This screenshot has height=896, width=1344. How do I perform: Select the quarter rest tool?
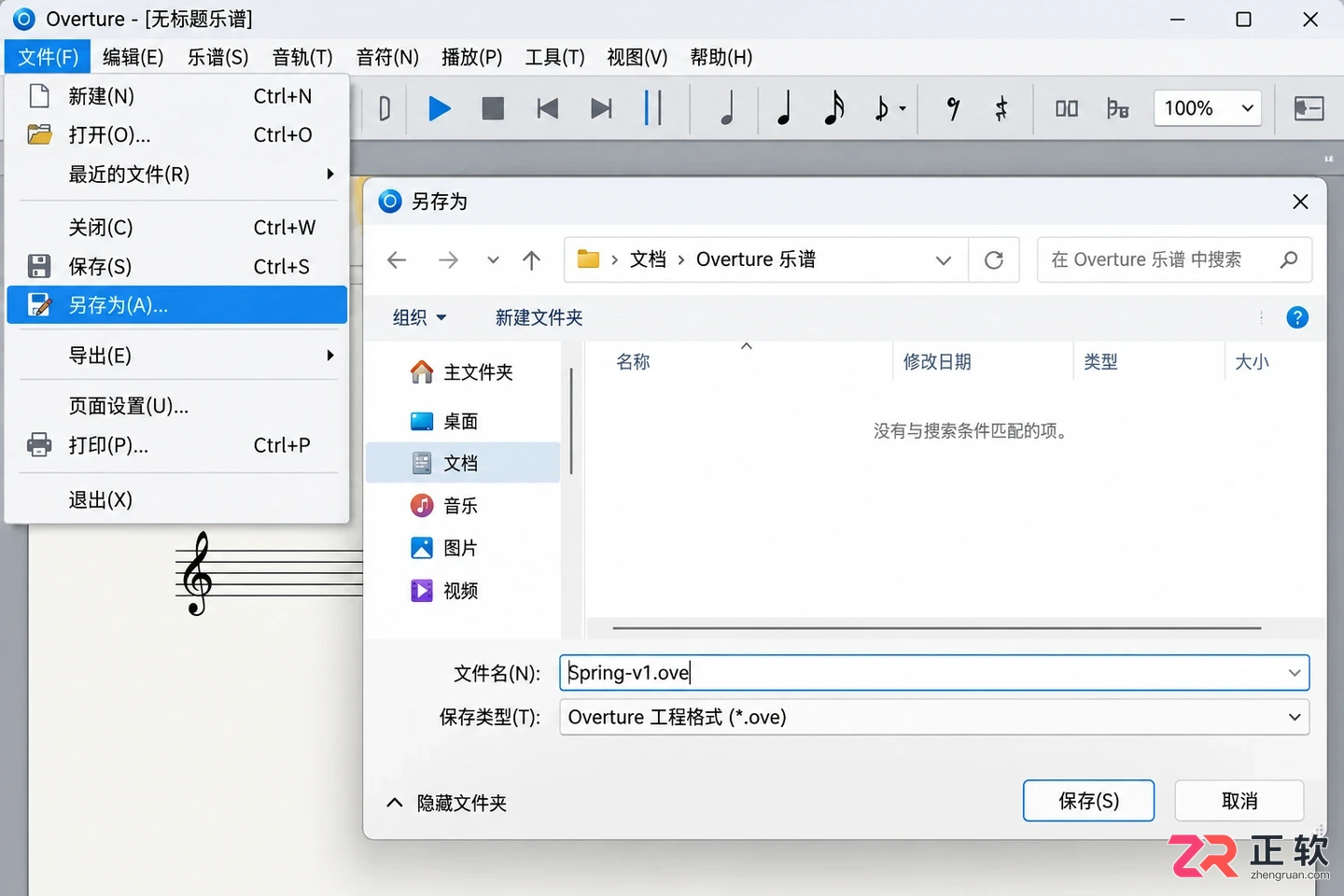click(1001, 109)
